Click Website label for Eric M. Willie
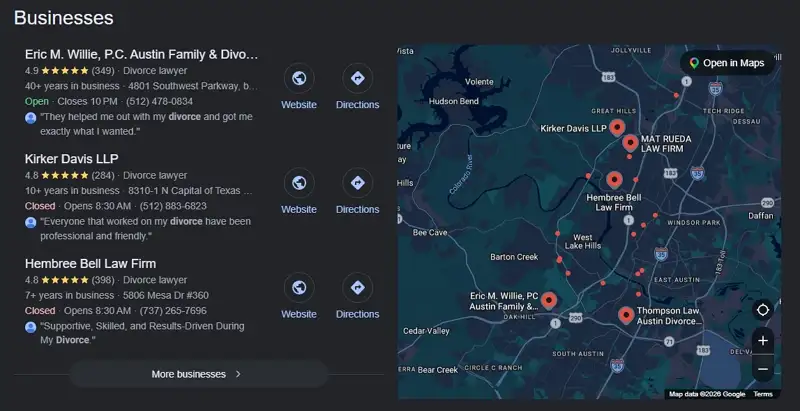800x411 pixels. [299, 105]
